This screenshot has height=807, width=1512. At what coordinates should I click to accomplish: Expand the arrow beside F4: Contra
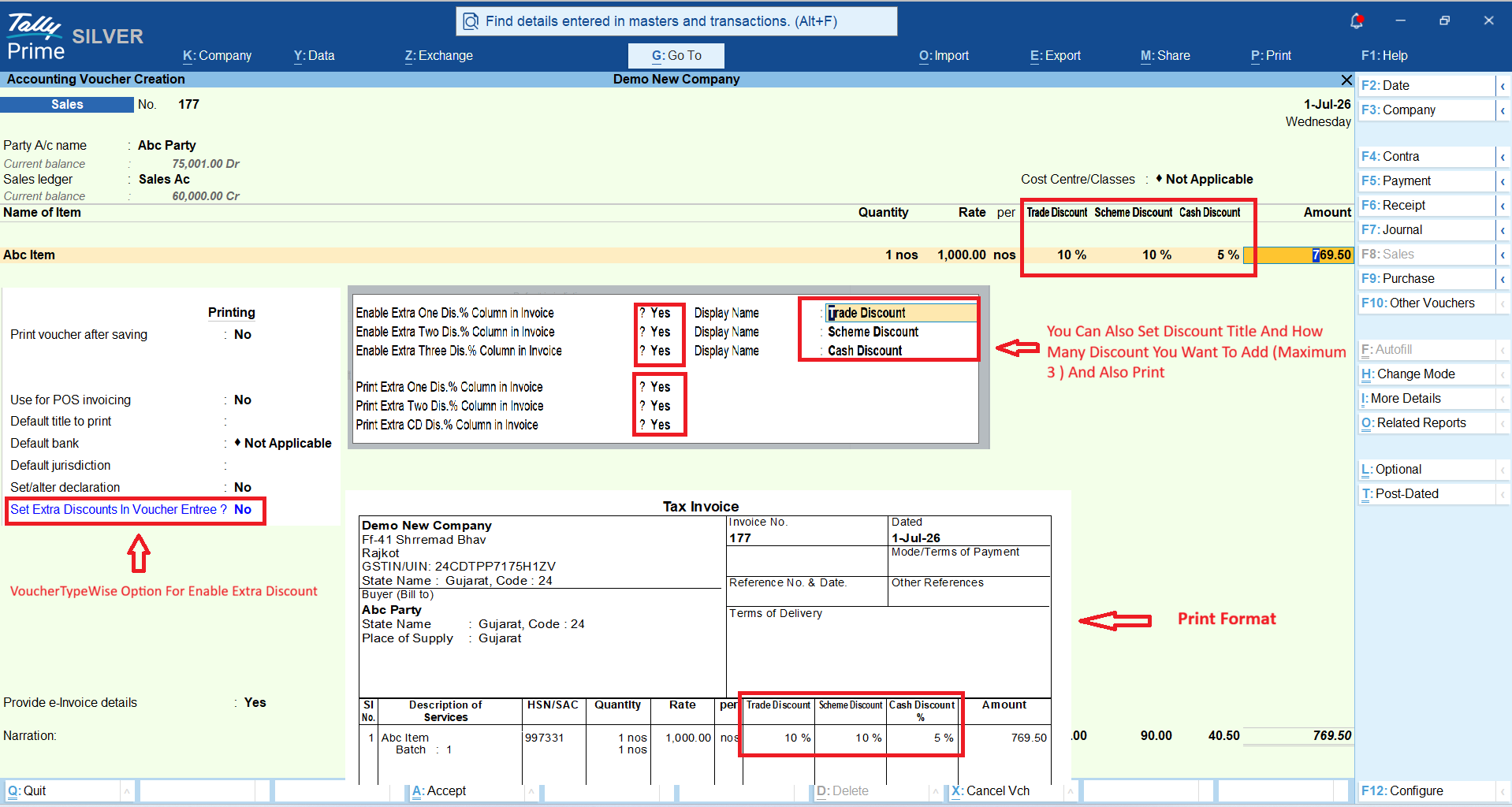tap(1503, 157)
